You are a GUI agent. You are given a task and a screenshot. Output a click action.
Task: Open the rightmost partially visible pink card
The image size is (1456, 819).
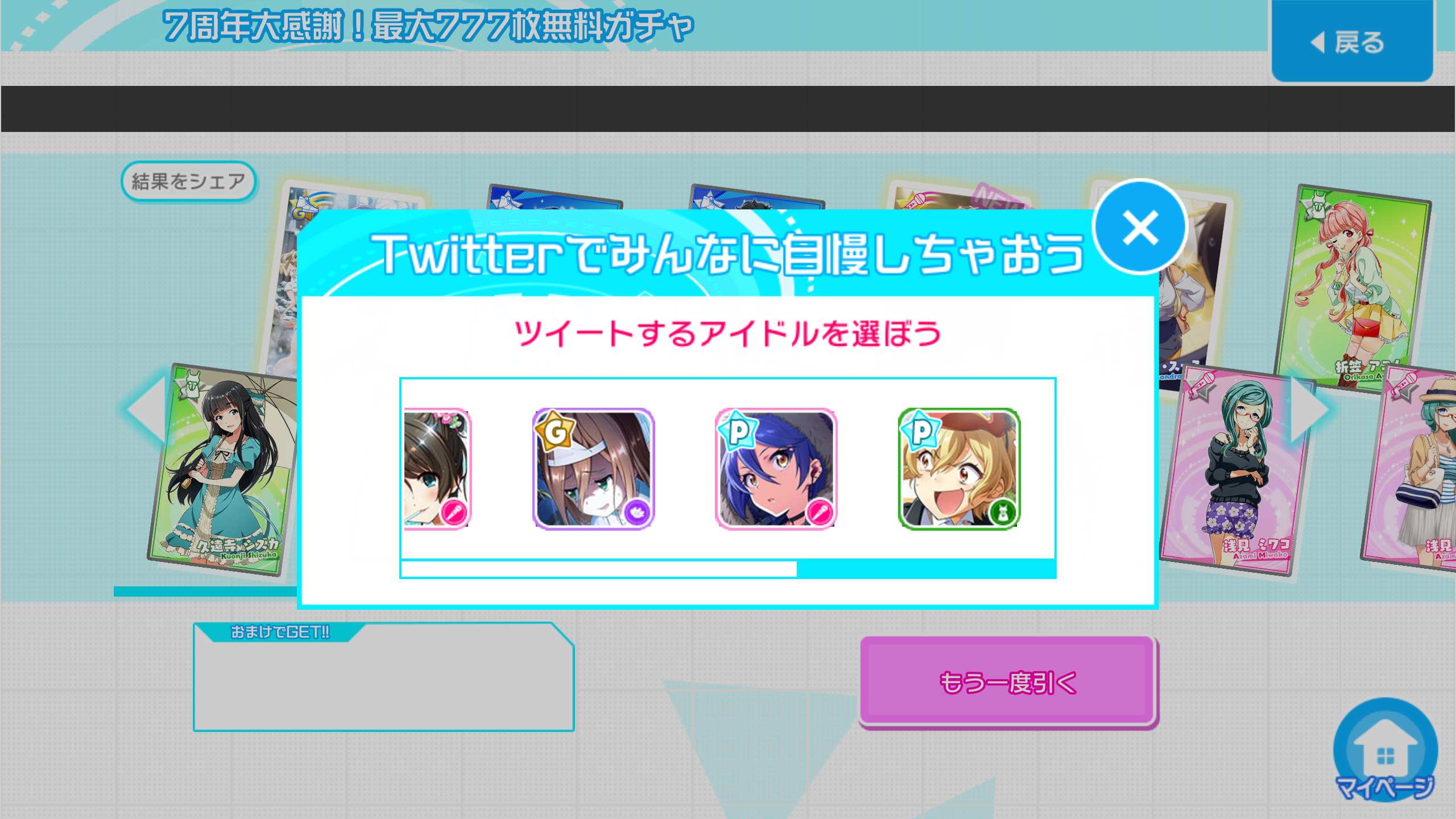1409,469
